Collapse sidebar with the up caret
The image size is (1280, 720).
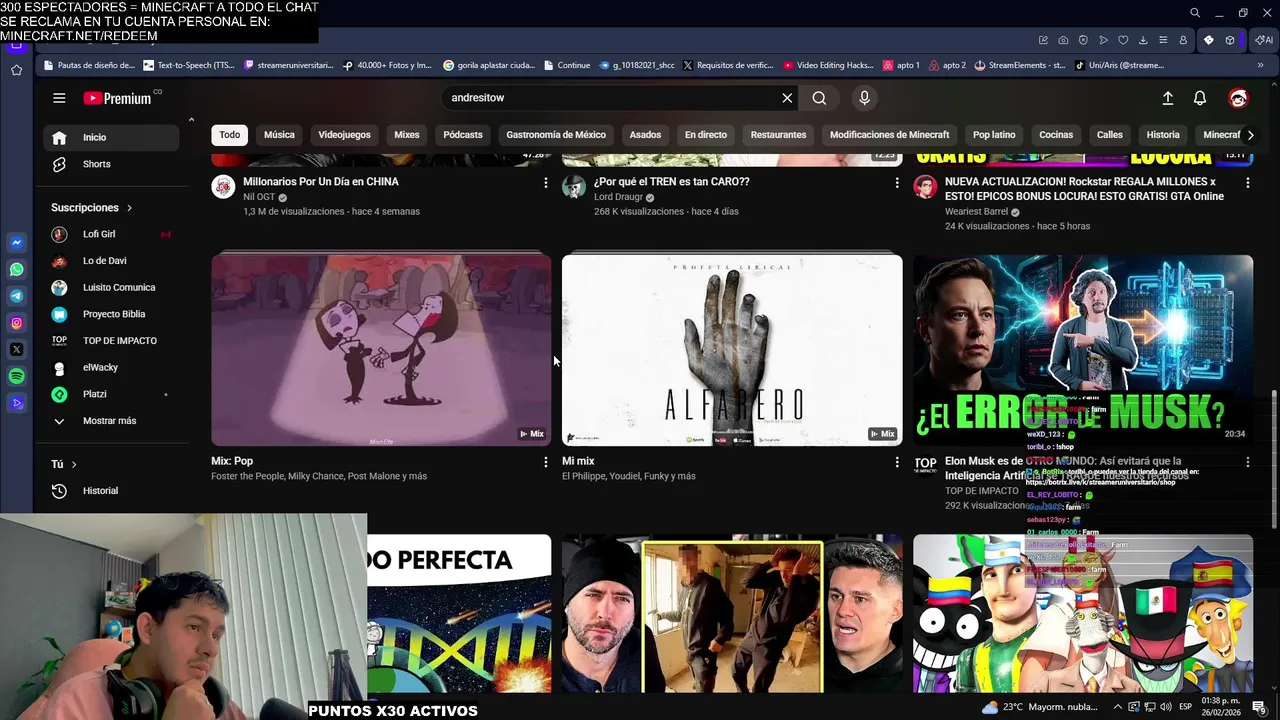tap(191, 120)
